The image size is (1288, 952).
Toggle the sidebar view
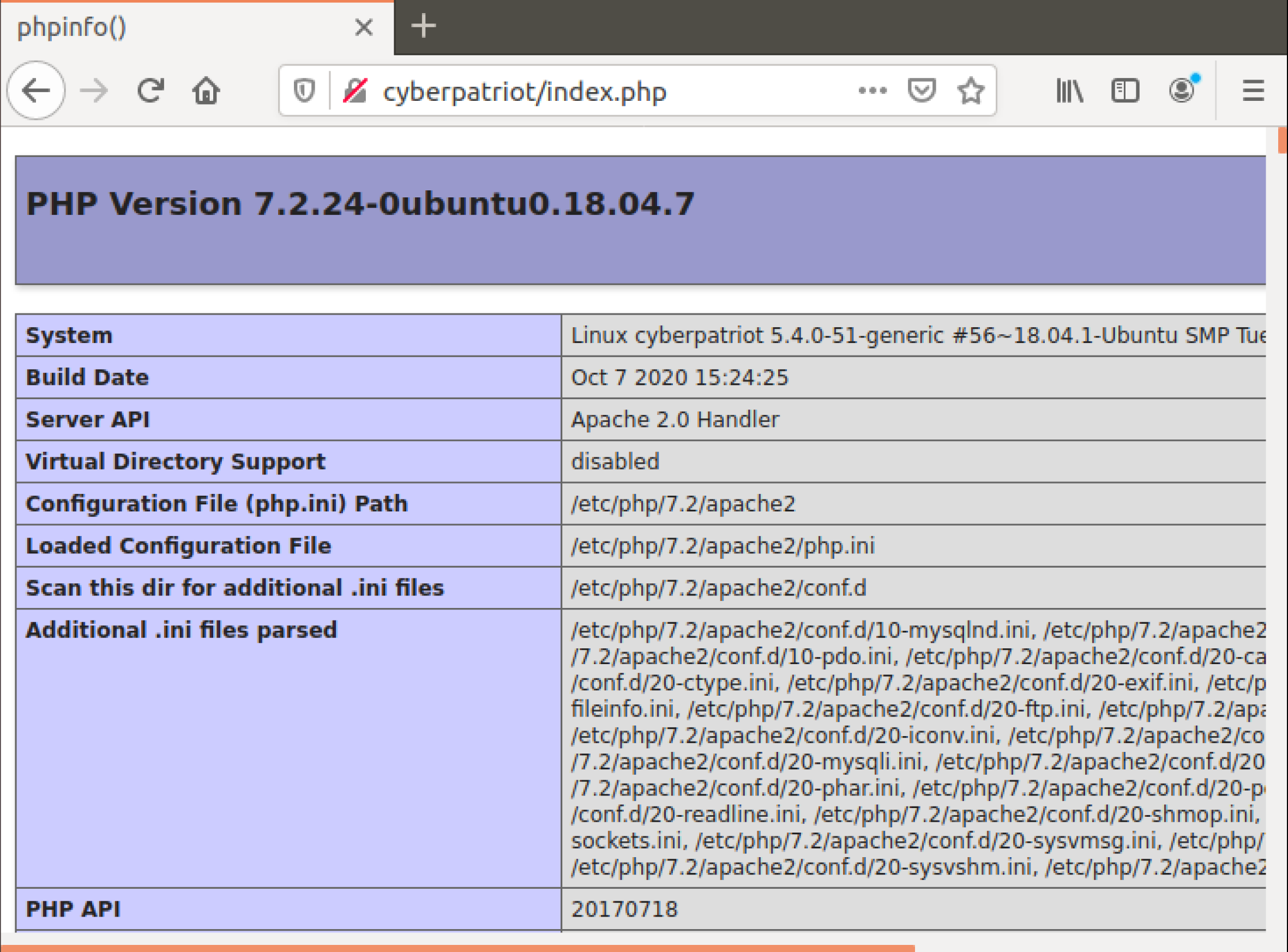1124,91
